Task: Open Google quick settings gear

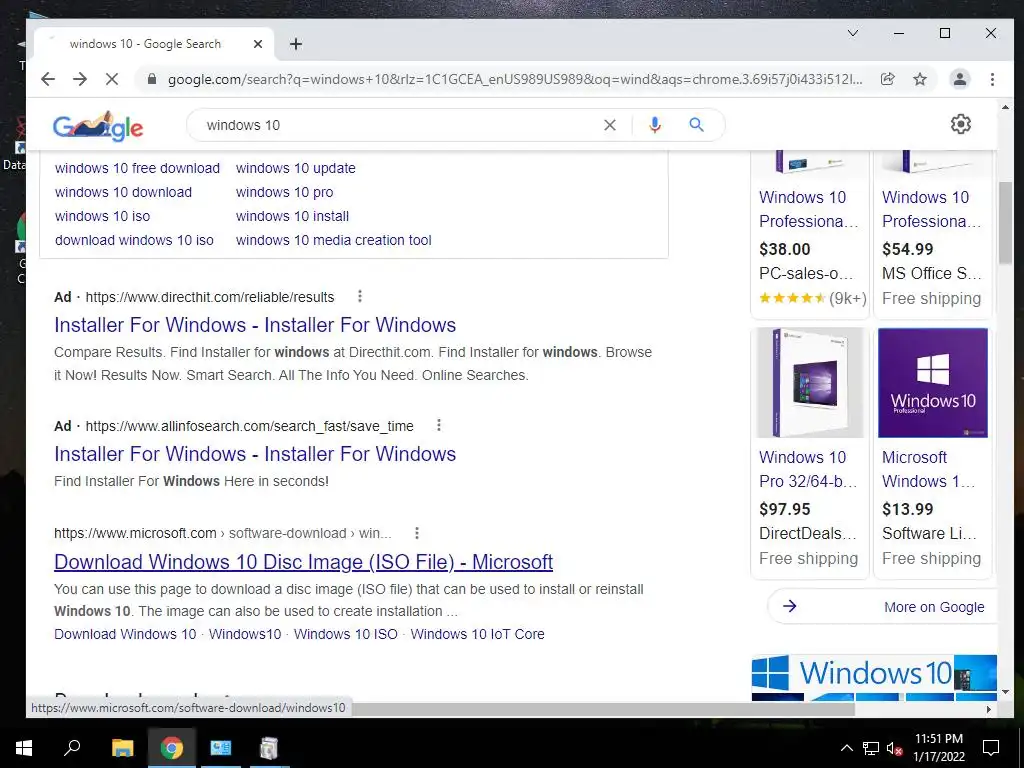Action: click(x=961, y=124)
